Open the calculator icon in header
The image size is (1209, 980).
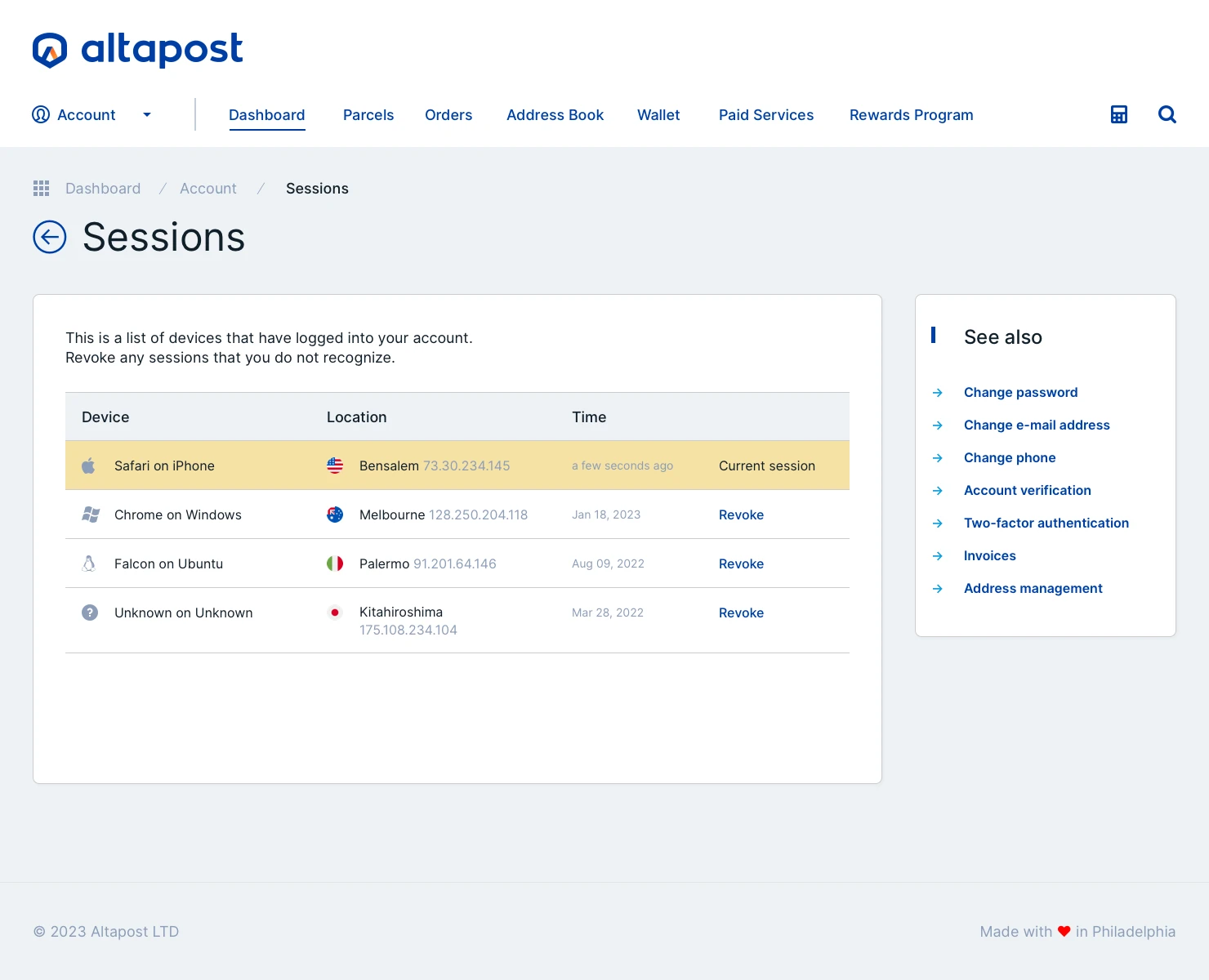point(1119,114)
